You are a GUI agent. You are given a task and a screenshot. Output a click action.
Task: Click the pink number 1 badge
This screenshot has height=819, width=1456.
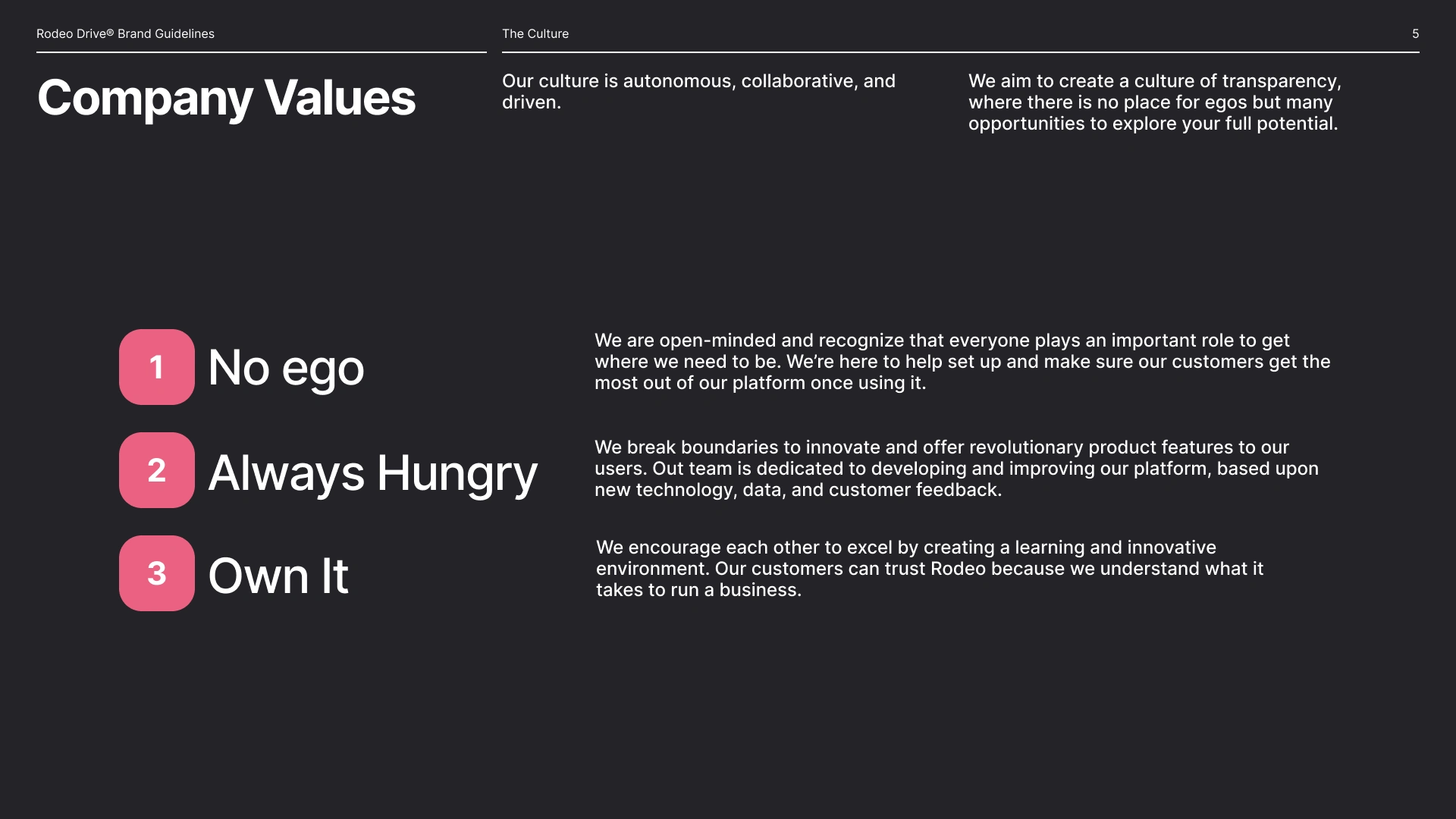coord(157,367)
